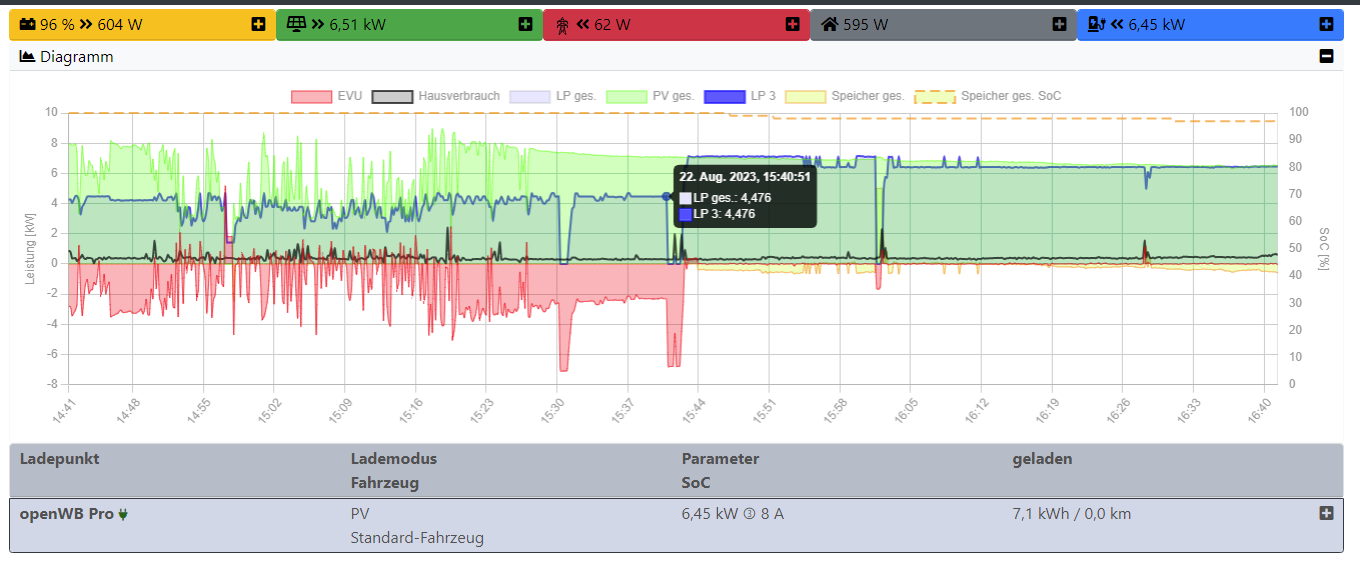Collapse the Diagramm panel

coord(1327,57)
